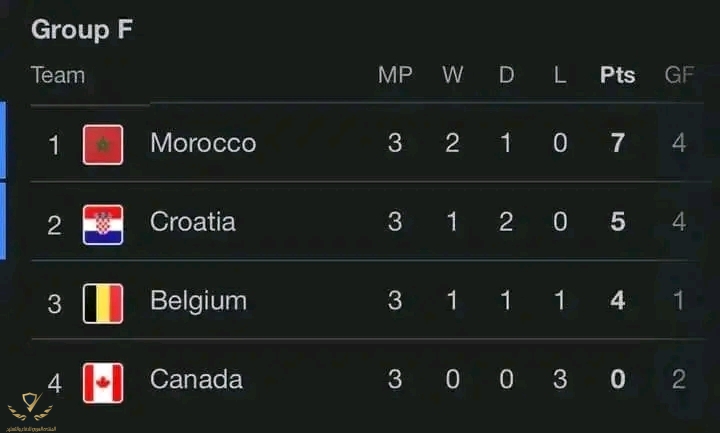Image resolution: width=720 pixels, height=433 pixels.
Task: Click Croatia's 5 points value
Action: (x=618, y=222)
